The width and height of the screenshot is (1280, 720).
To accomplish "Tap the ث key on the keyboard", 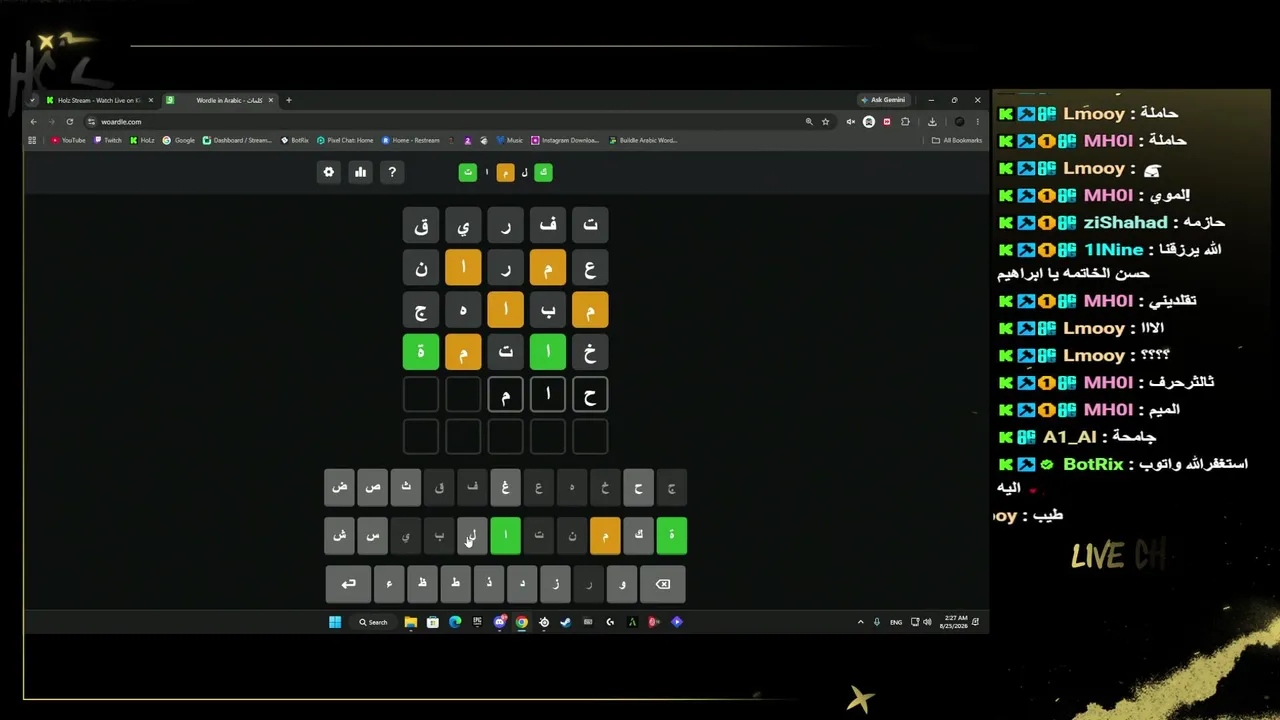I will coord(405,488).
